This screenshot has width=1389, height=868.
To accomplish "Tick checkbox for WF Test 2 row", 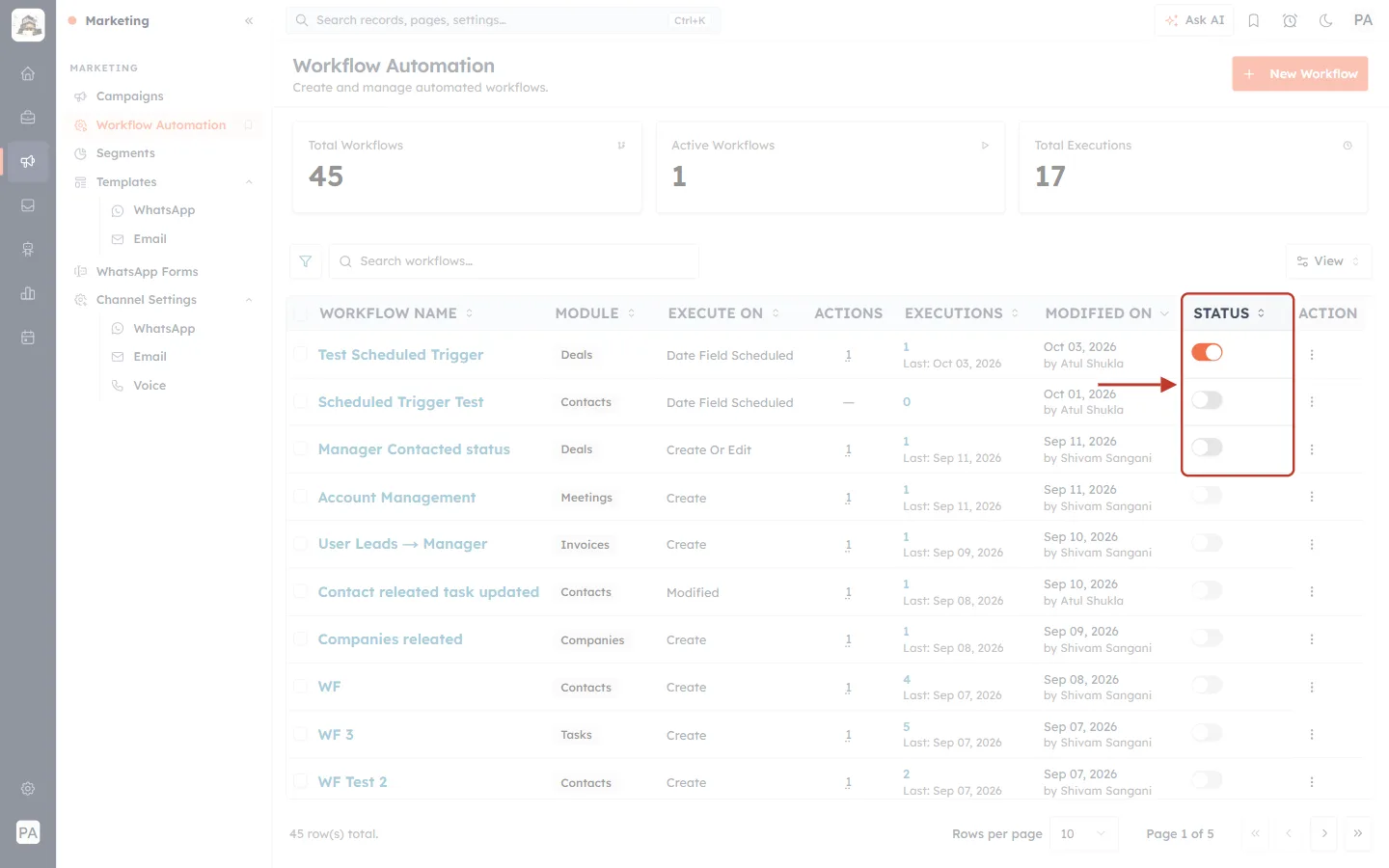I will tap(301, 781).
